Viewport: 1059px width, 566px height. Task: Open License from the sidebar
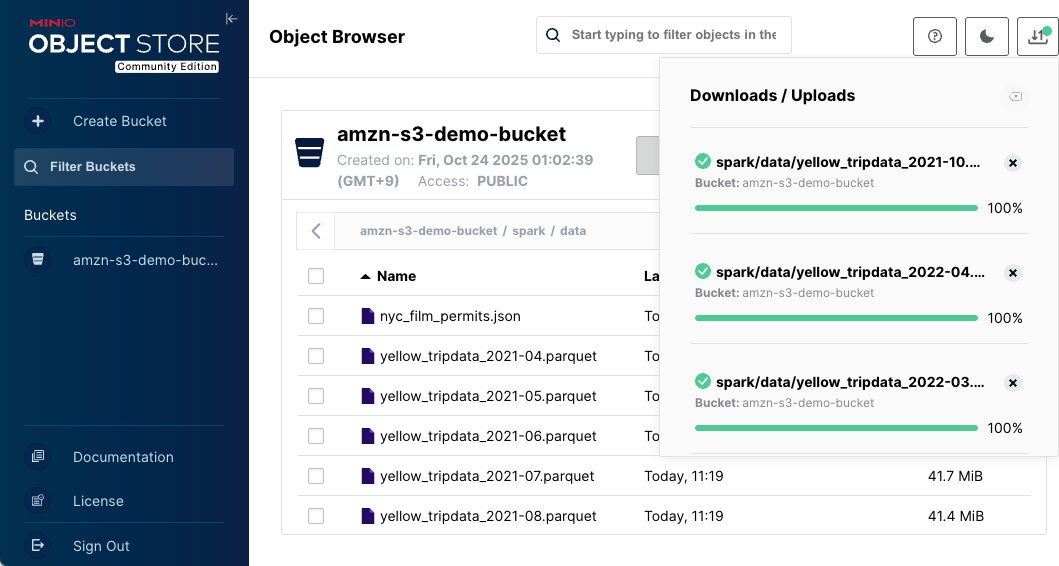coord(98,501)
